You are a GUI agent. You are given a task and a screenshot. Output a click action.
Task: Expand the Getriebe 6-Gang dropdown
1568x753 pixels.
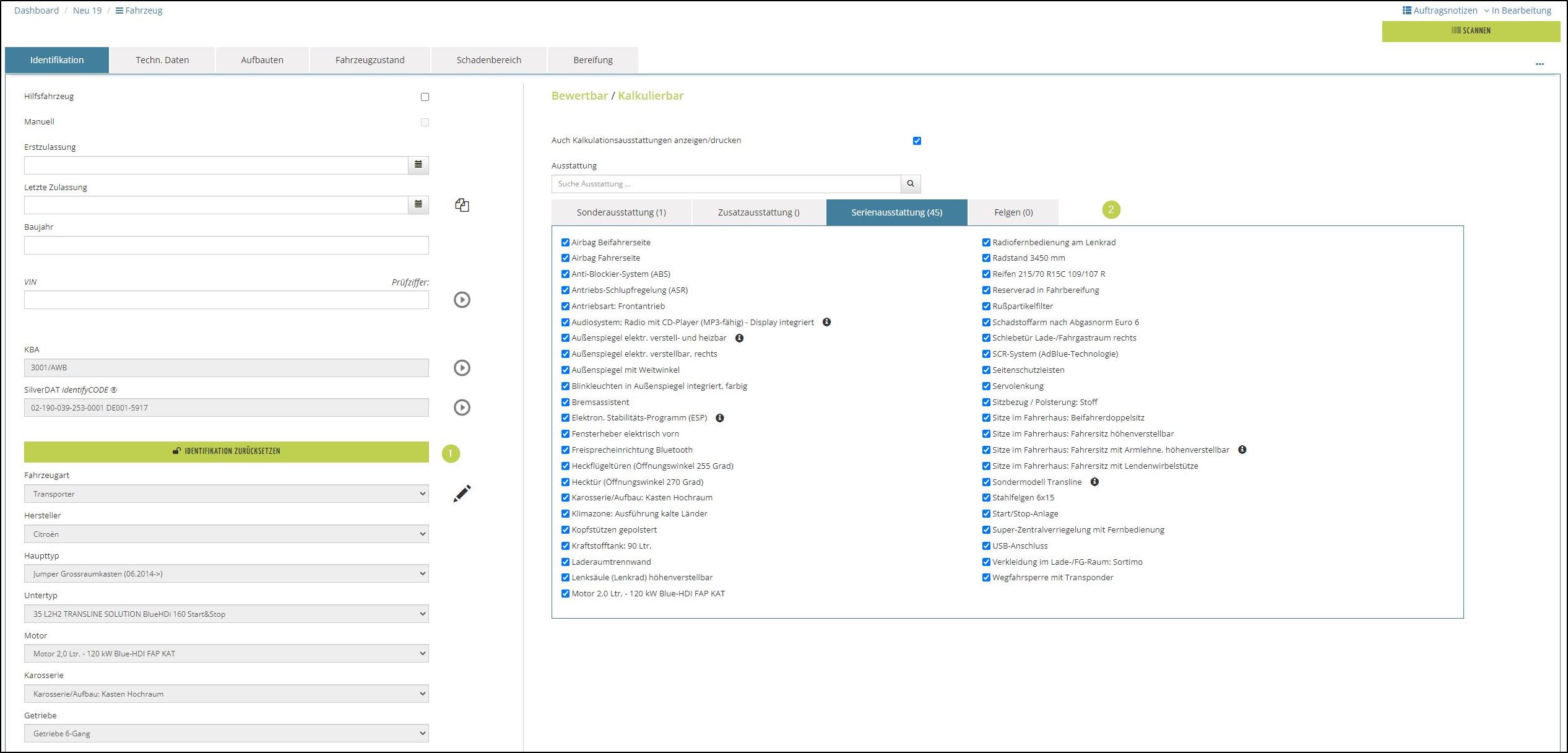coord(226,733)
